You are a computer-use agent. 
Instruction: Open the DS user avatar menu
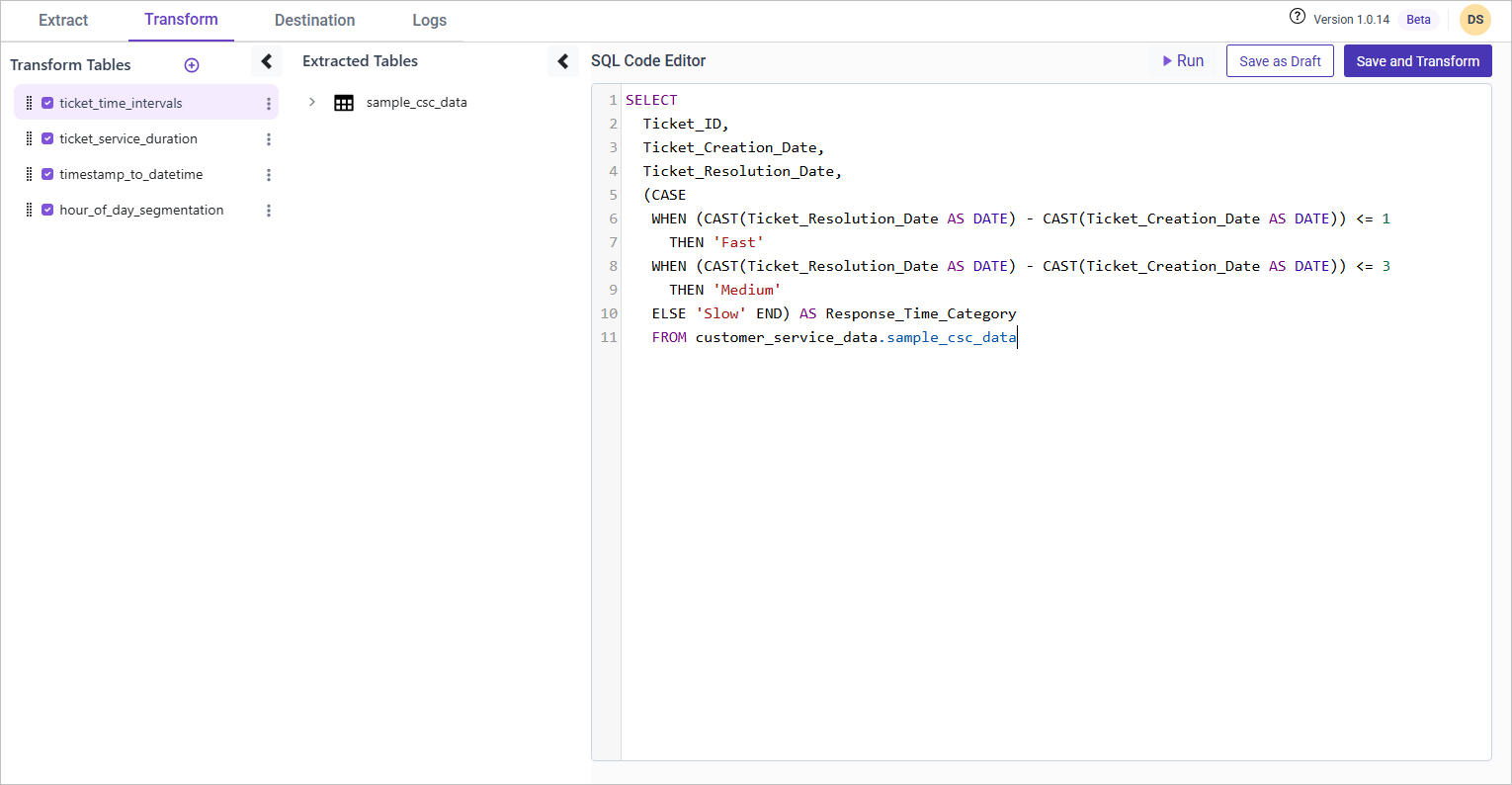coord(1474,20)
